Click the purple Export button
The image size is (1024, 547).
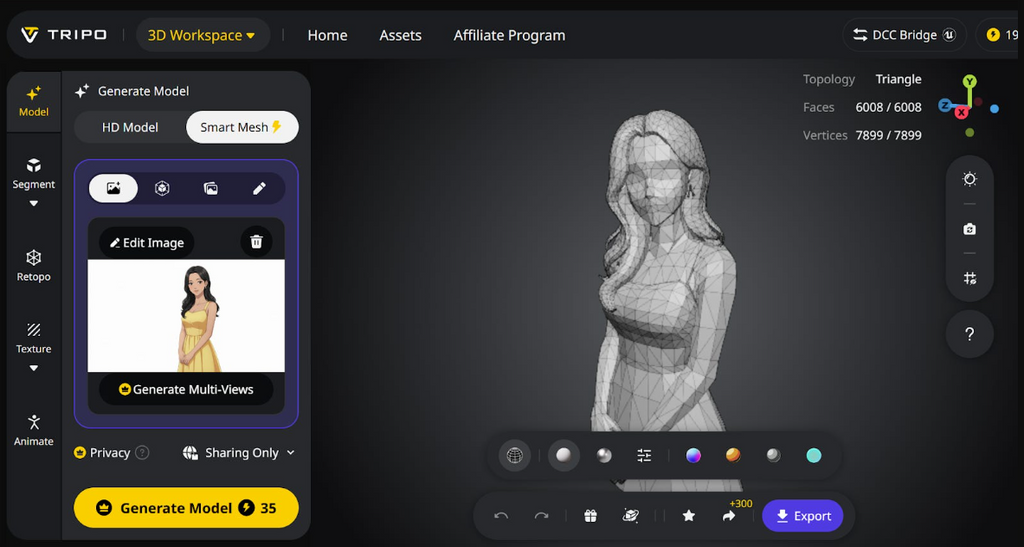coord(803,516)
